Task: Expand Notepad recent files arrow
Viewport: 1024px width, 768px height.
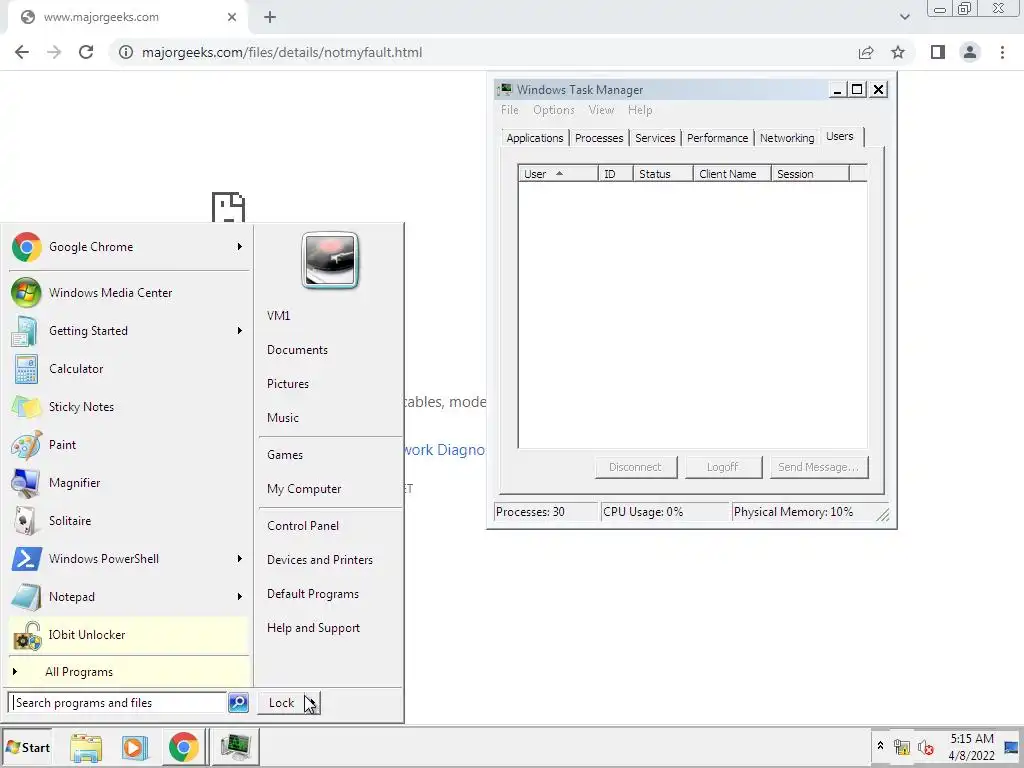Action: point(240,596)
